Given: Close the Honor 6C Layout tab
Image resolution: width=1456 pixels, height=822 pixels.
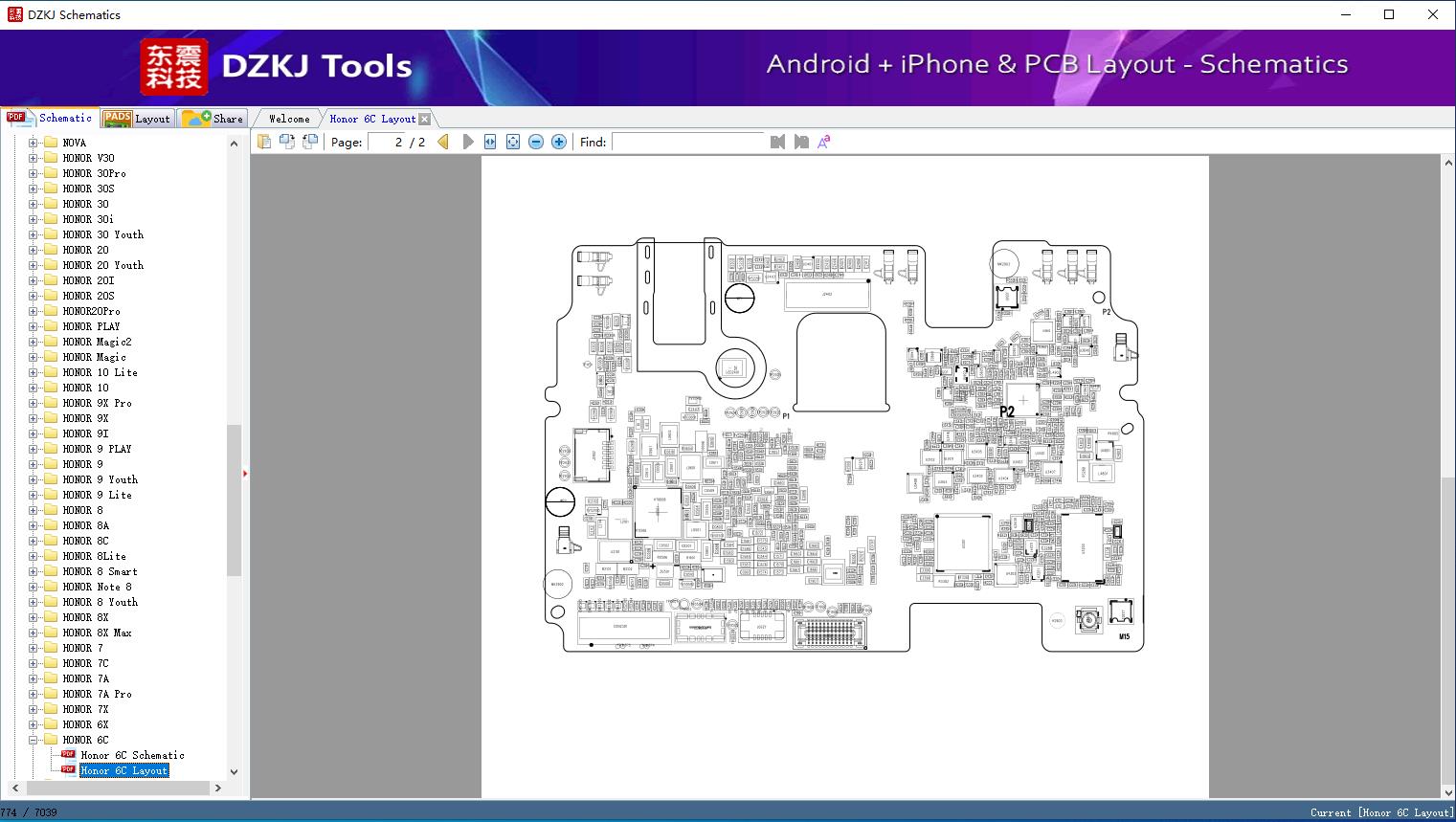Looking at the screenshot, I should 425,119.
